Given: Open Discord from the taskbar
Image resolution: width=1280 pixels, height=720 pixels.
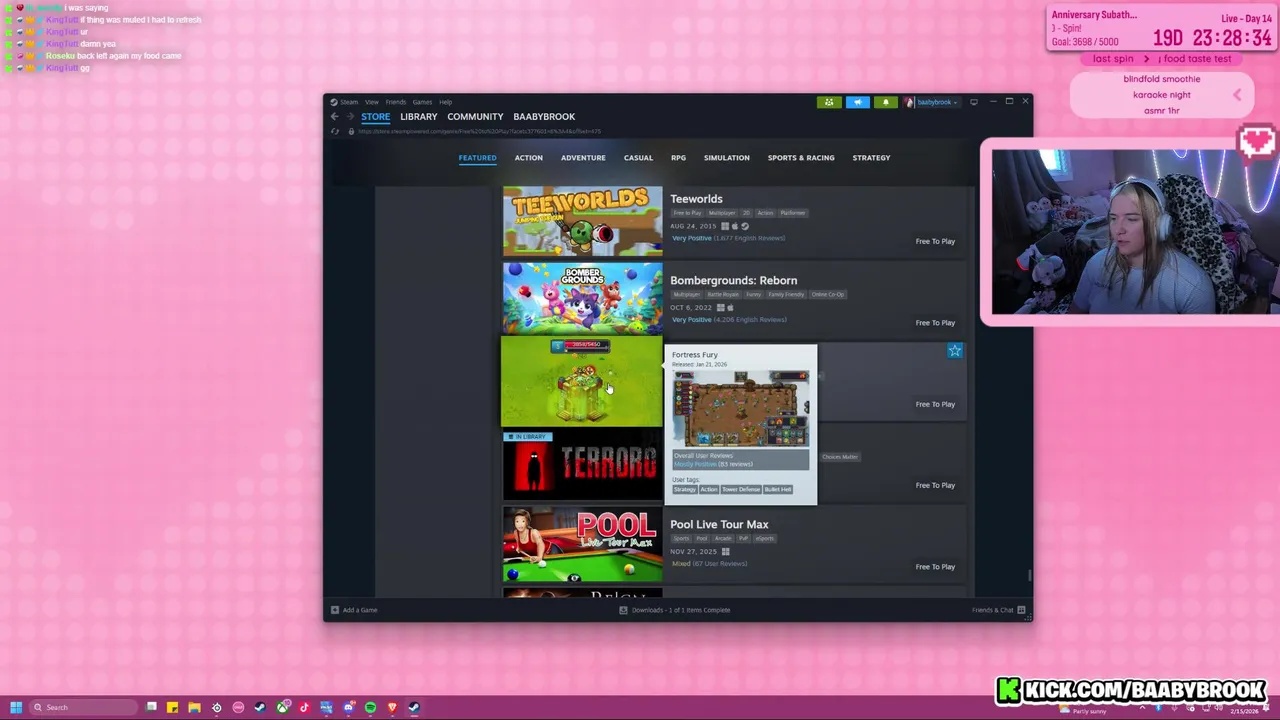Looking at the screenshot, I should click(348, 707).
